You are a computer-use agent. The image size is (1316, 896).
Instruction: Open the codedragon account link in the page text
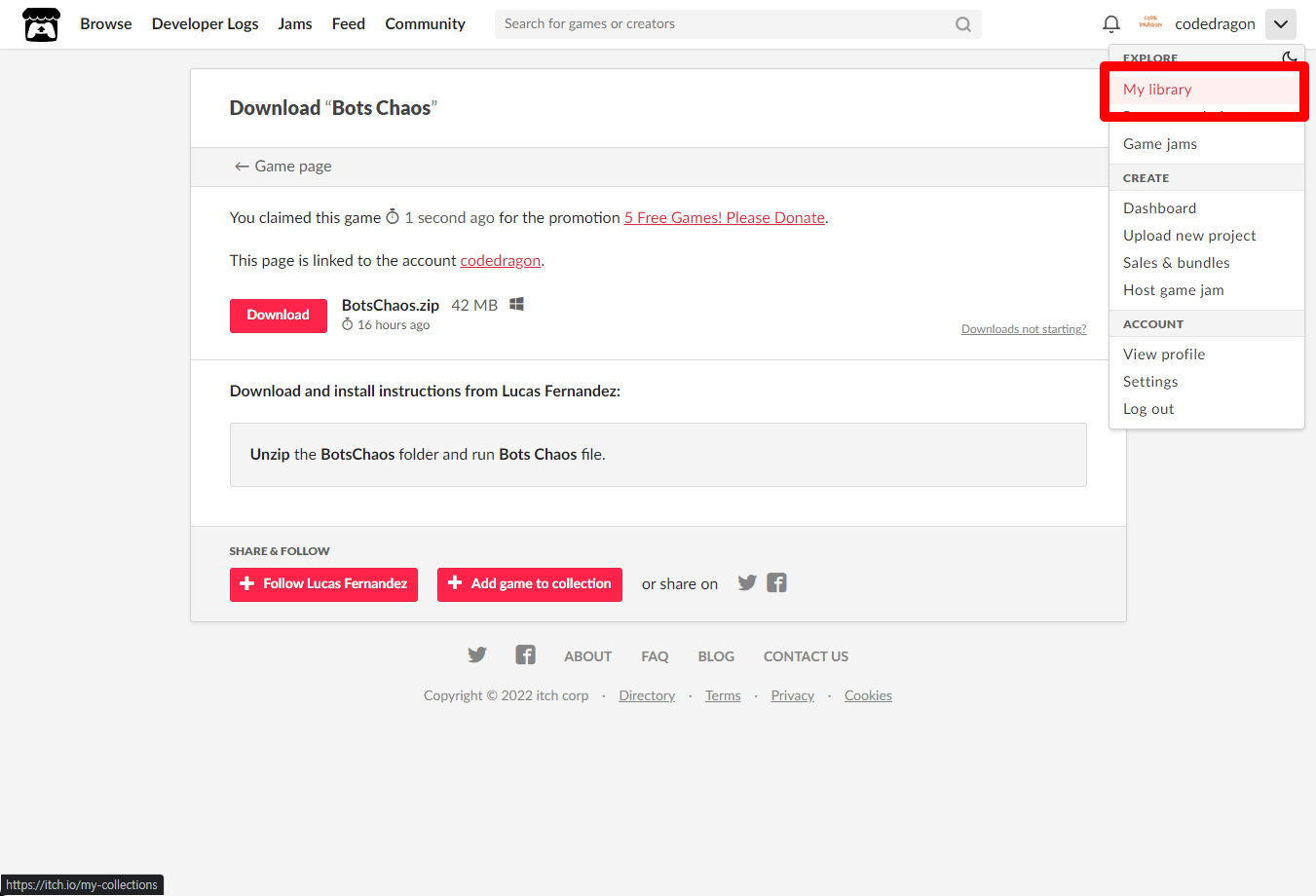point(501,261)
